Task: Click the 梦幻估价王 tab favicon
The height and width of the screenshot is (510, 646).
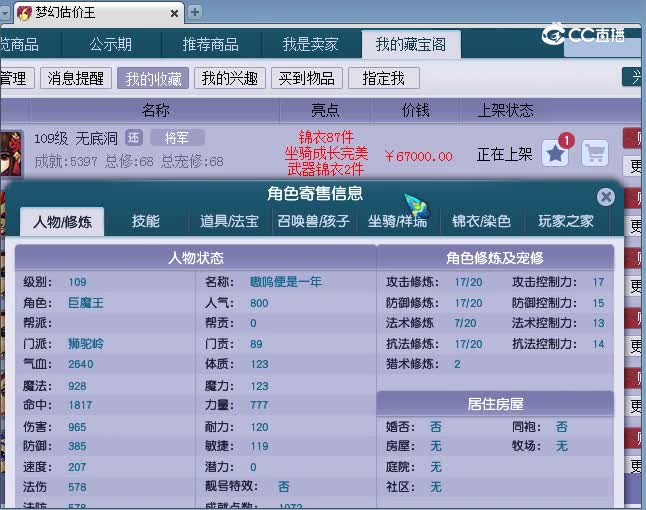Action: [24, 13]
